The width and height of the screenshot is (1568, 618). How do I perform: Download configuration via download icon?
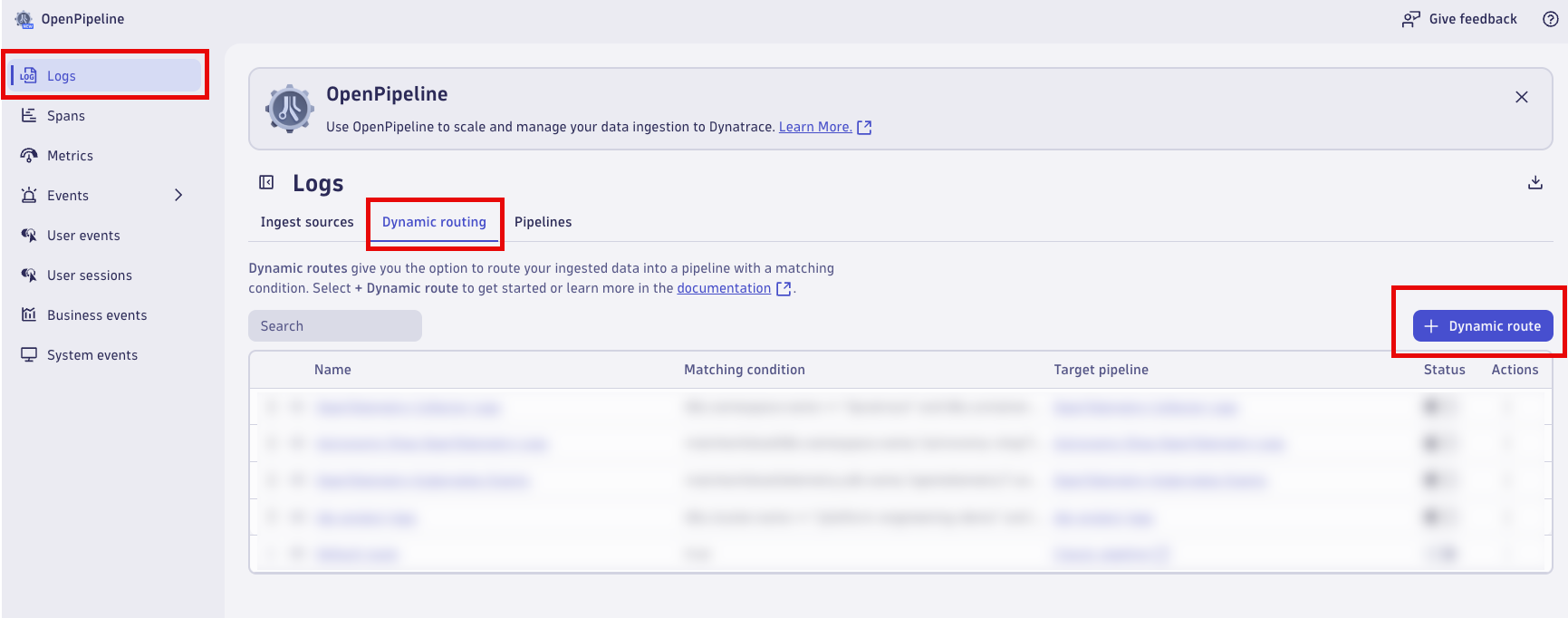click(1535, 182)
